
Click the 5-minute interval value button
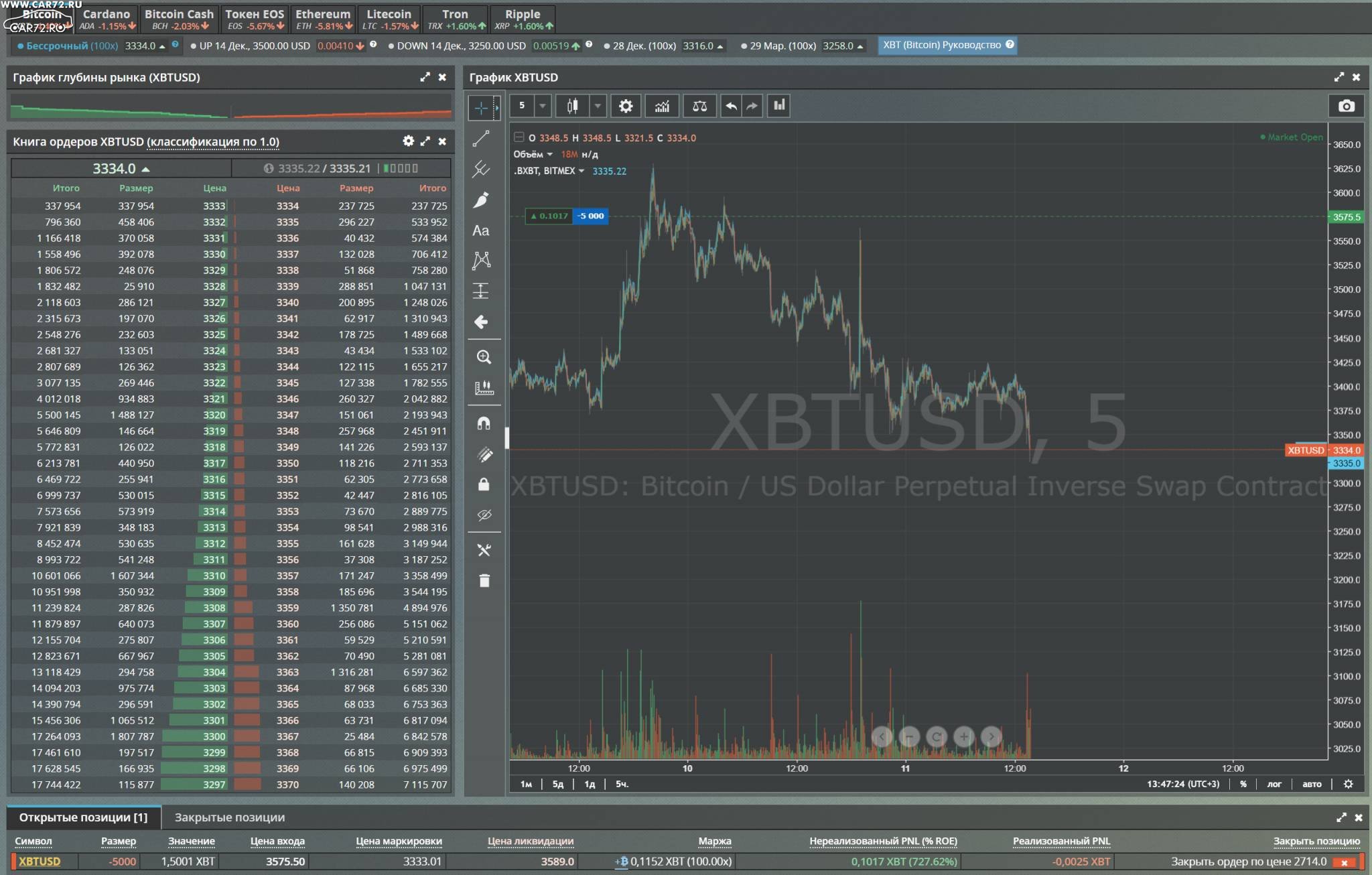click(522, 106)
